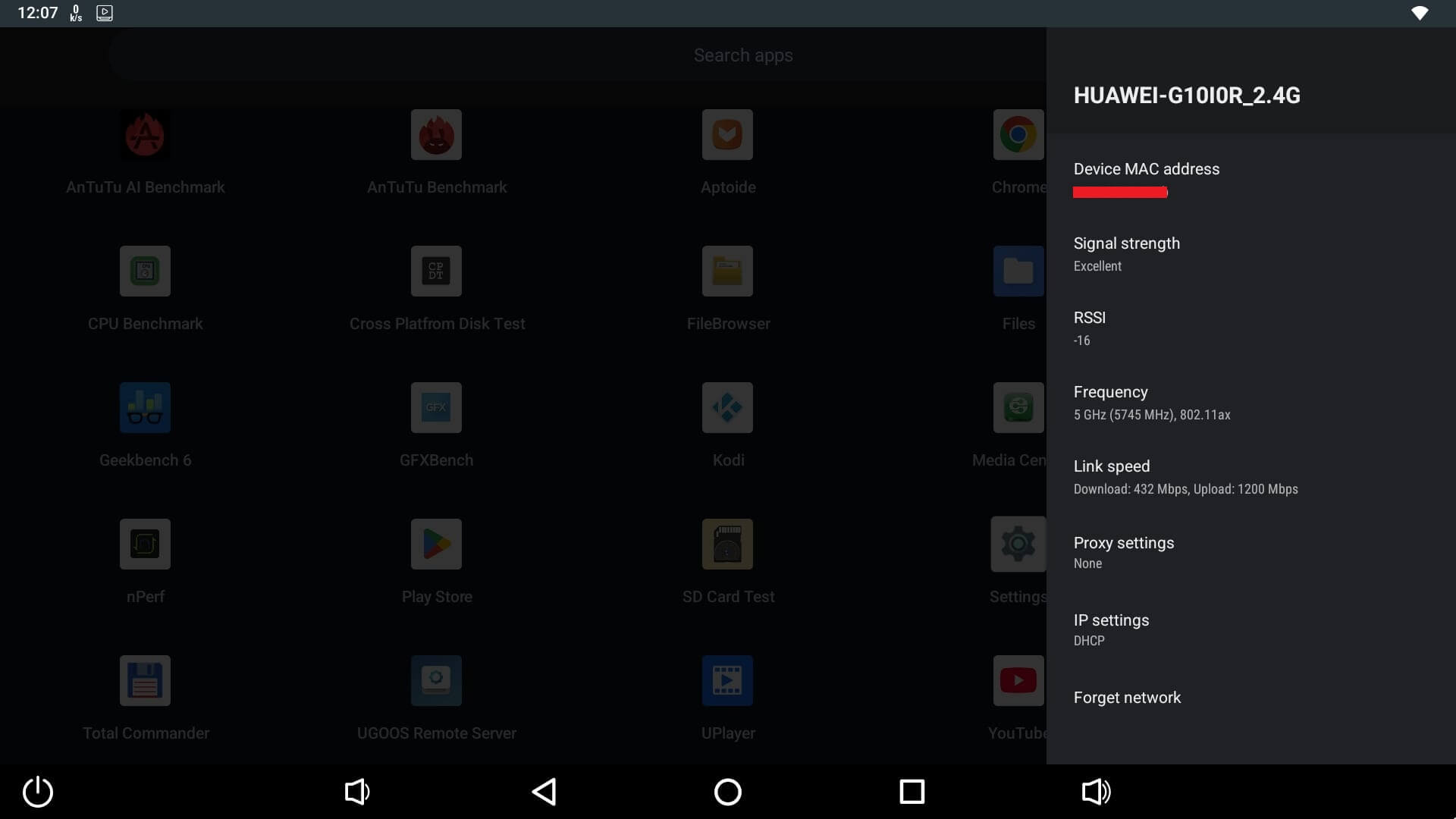Tap the volume down speaker icon

pos(356,792)
